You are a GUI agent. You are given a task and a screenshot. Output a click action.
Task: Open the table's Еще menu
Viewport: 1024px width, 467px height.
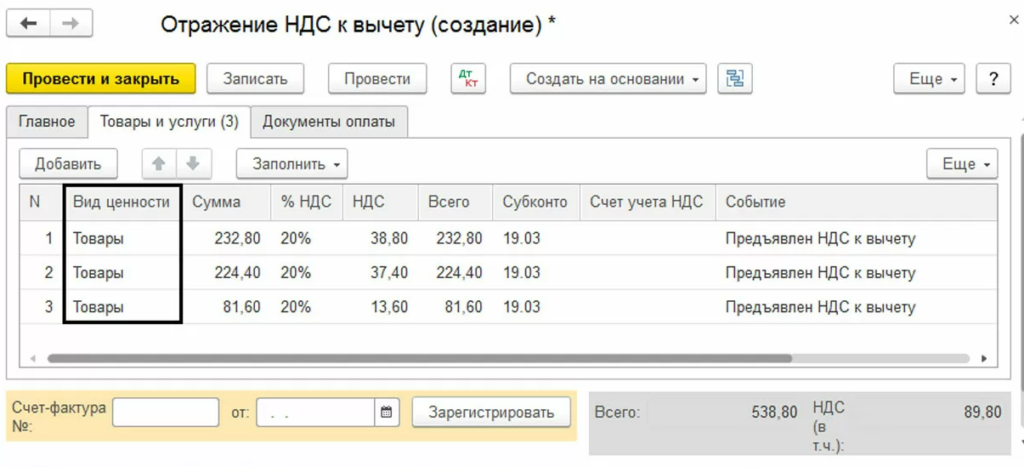click(x=962, y=163)
